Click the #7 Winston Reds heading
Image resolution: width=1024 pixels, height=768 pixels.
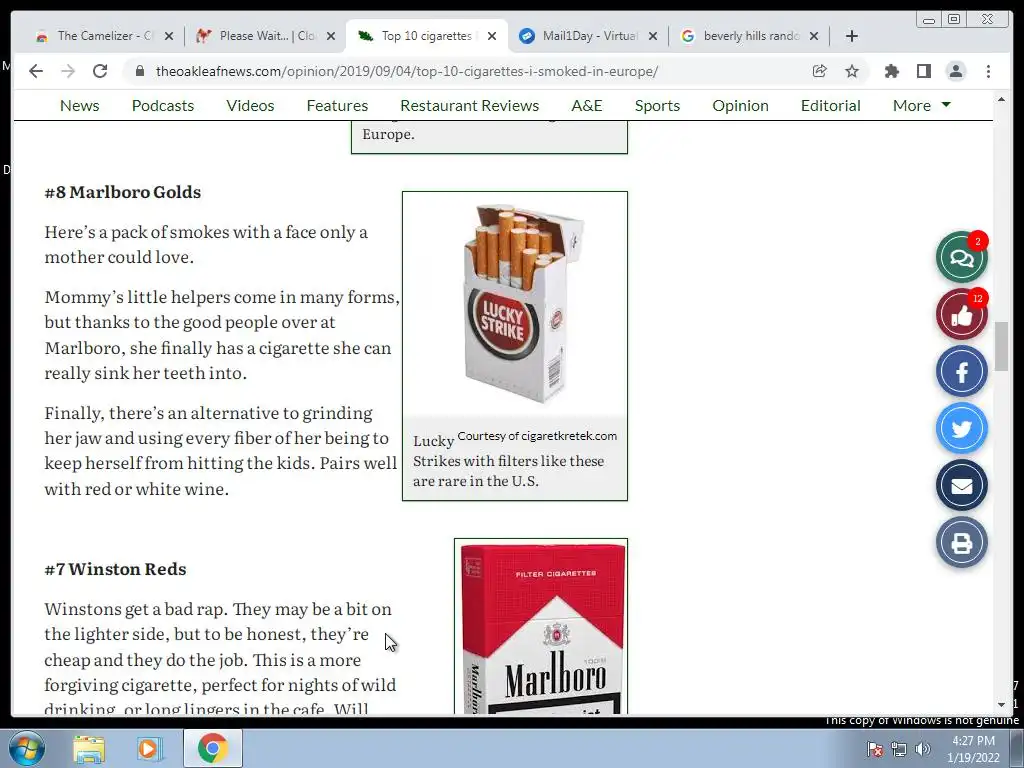pyautogui.click(x=115, y=569)
